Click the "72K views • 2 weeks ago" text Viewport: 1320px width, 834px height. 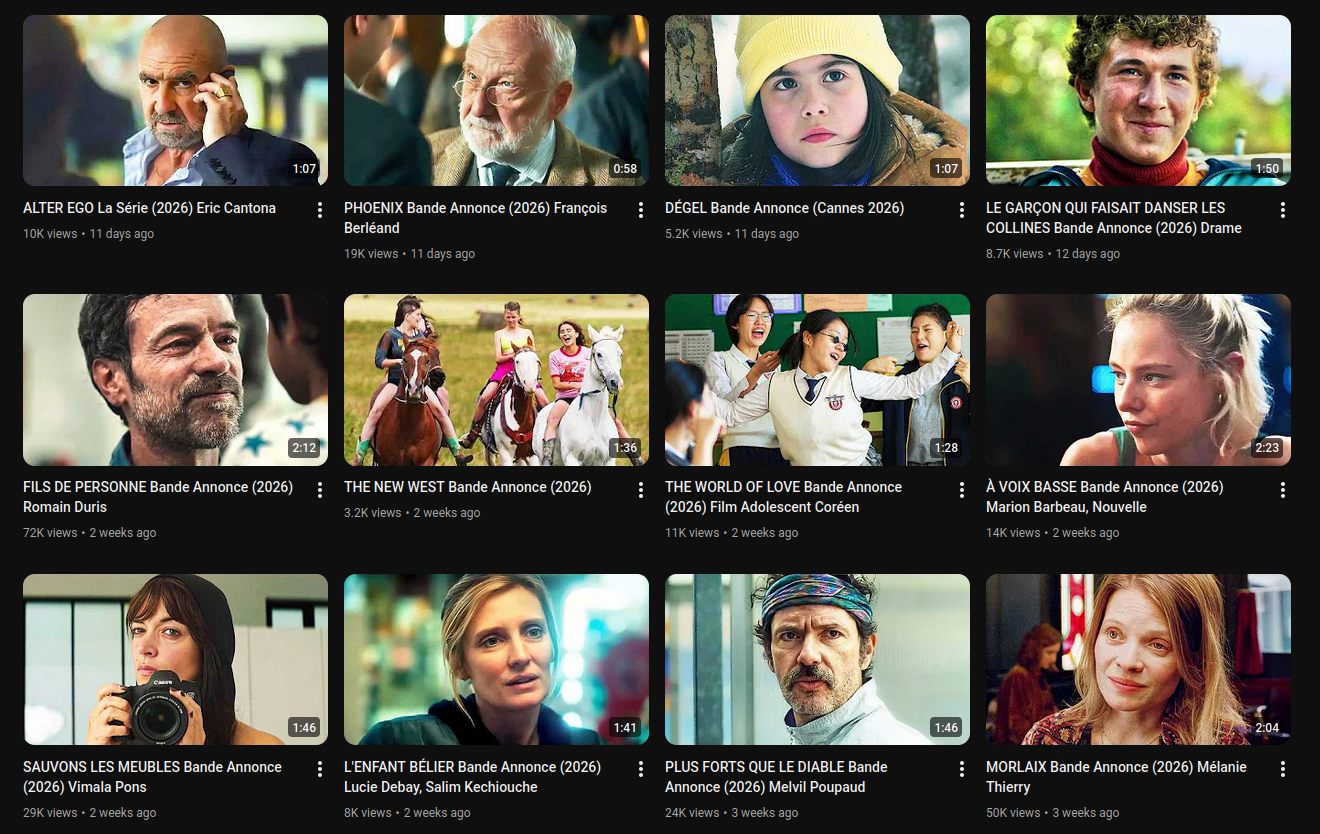(x=90, y=533)
